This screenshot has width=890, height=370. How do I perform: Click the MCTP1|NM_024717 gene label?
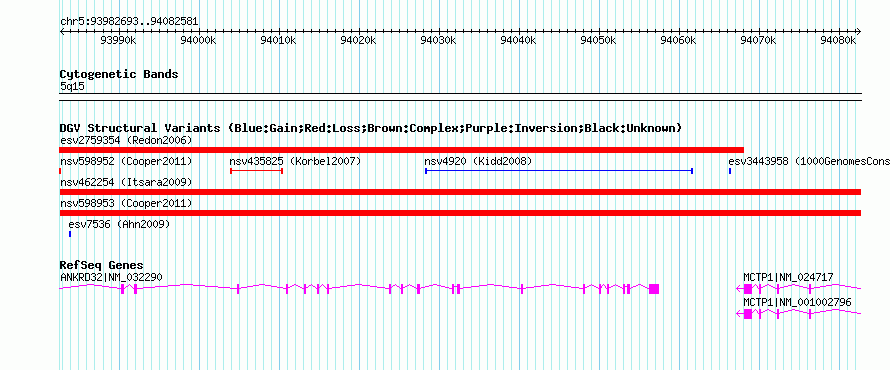click(788, 278)
